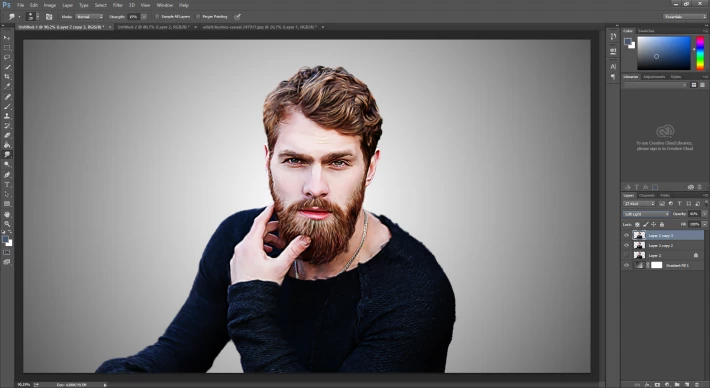Toggle lock all button in Layers
The image size is (710, 388).
[662, 224]
